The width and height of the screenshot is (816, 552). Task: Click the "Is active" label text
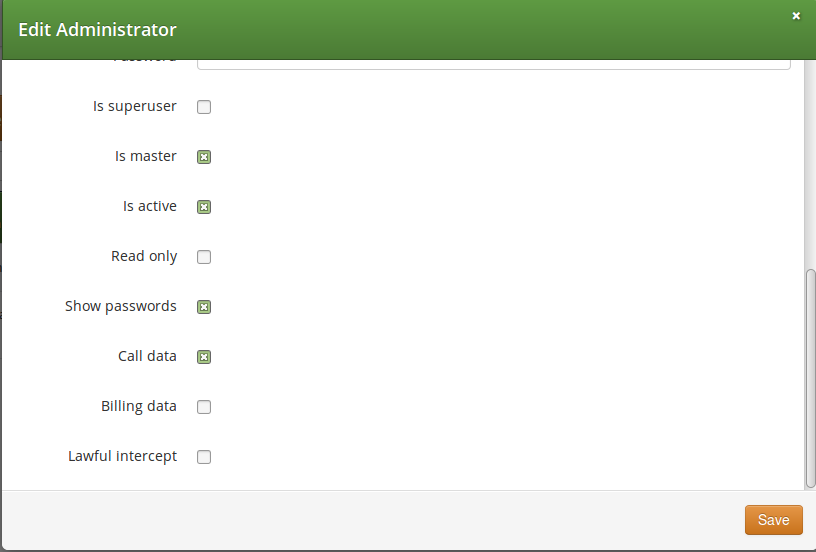click(150, 206)
